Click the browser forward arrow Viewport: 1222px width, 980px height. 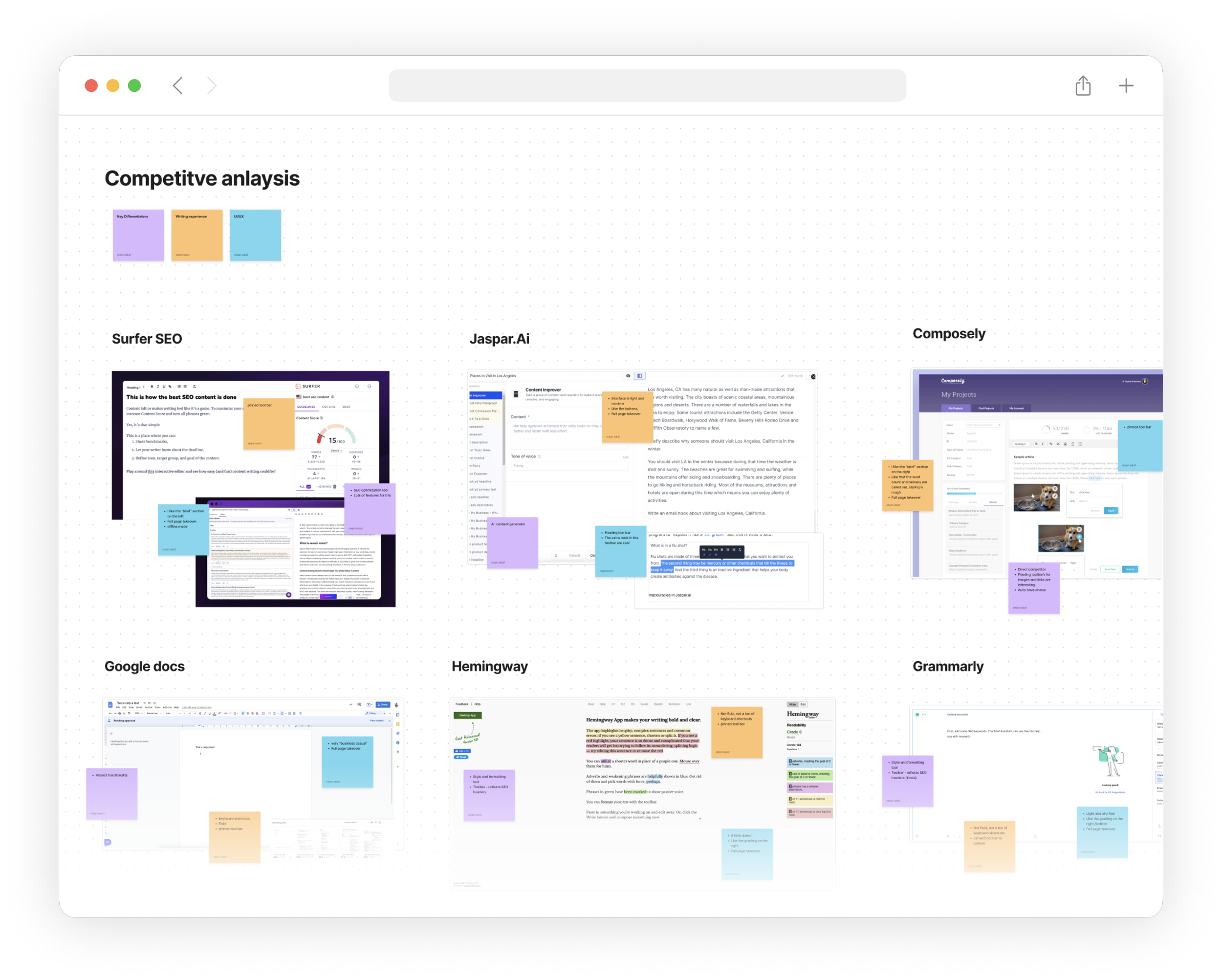click(212, 86)
